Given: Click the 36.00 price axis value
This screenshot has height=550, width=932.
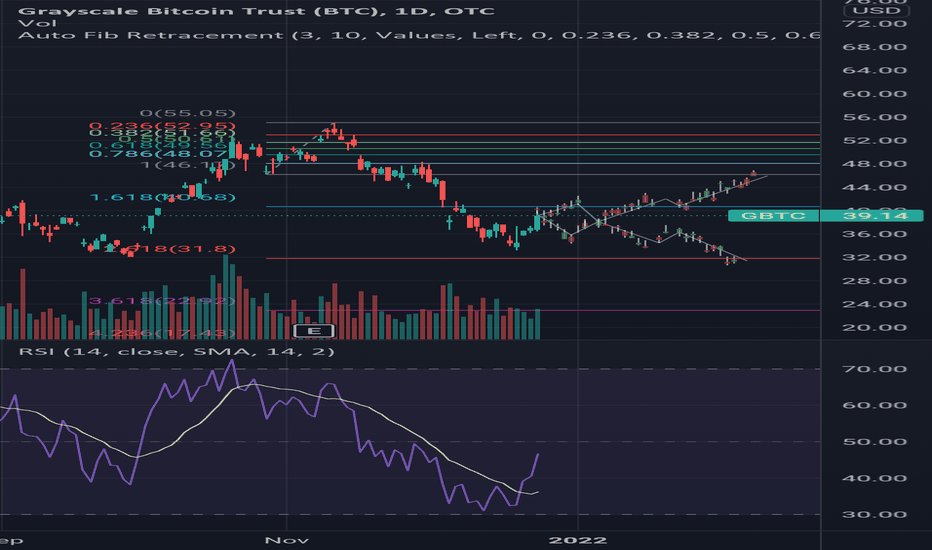Looking at the screenshot, I should pyautogui.click(x=875, y=234).
